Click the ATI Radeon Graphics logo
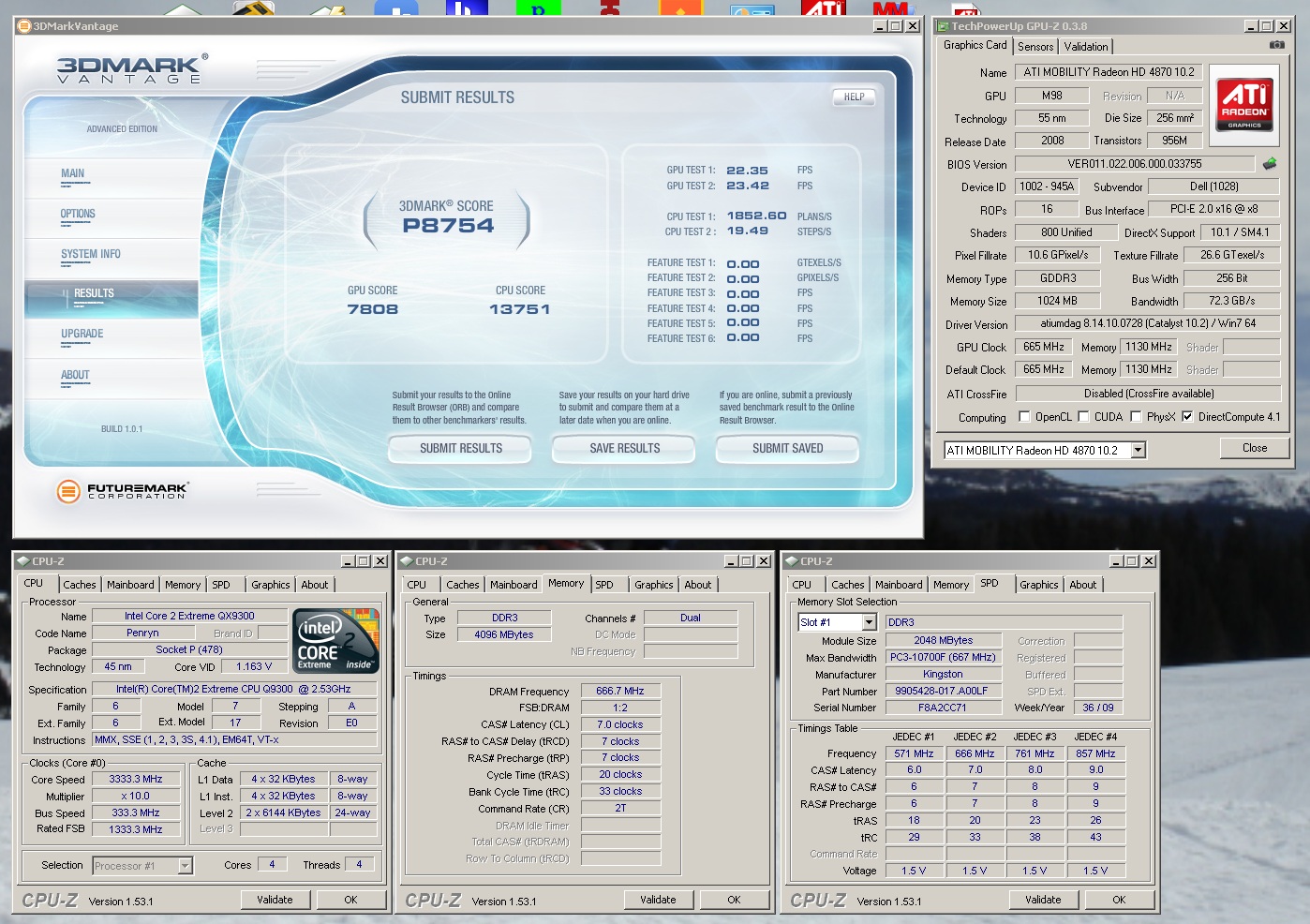 (x=1244, y=105)
